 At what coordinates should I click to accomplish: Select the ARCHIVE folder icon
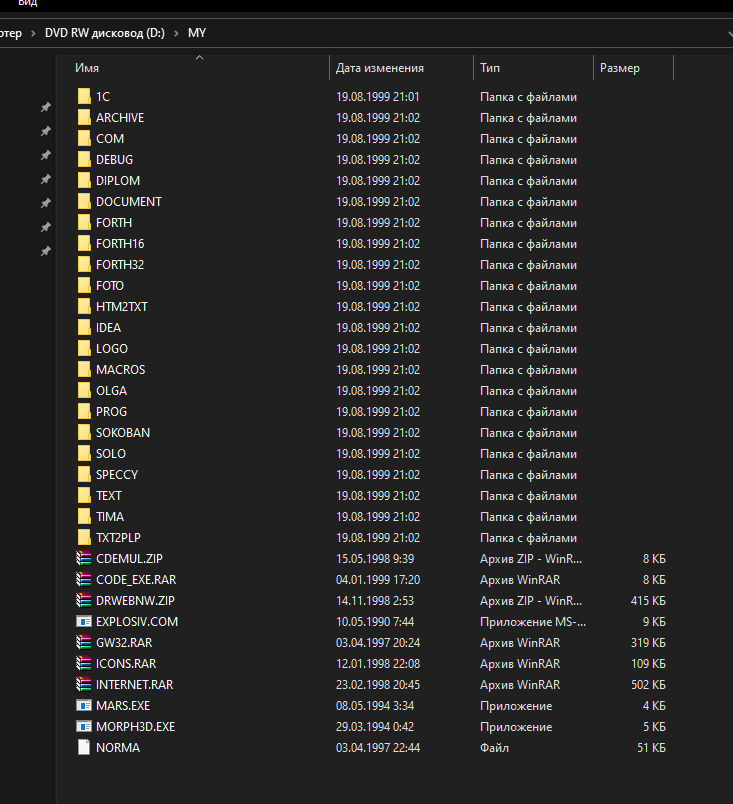[84, 117]
